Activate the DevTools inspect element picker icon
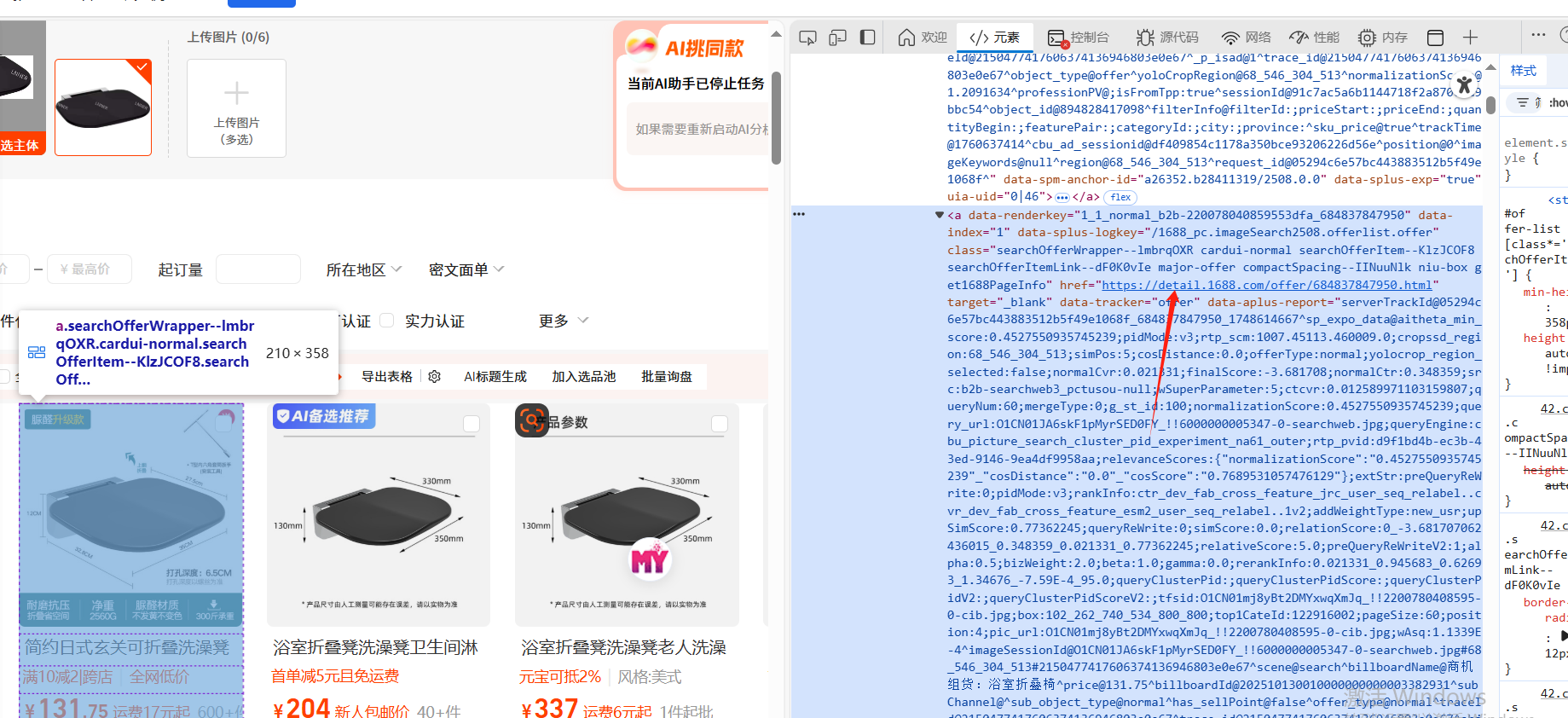Viewport: 1568px width, 718px height. coord(807,38)
